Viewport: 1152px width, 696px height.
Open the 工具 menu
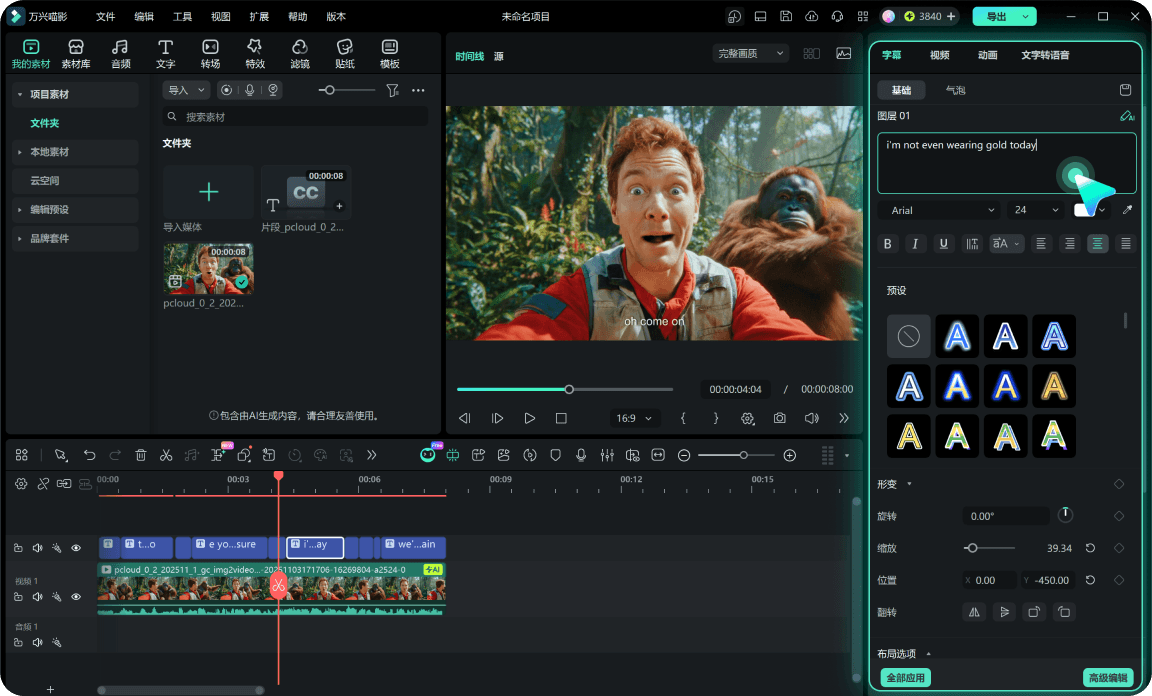[x=182, y=16]
